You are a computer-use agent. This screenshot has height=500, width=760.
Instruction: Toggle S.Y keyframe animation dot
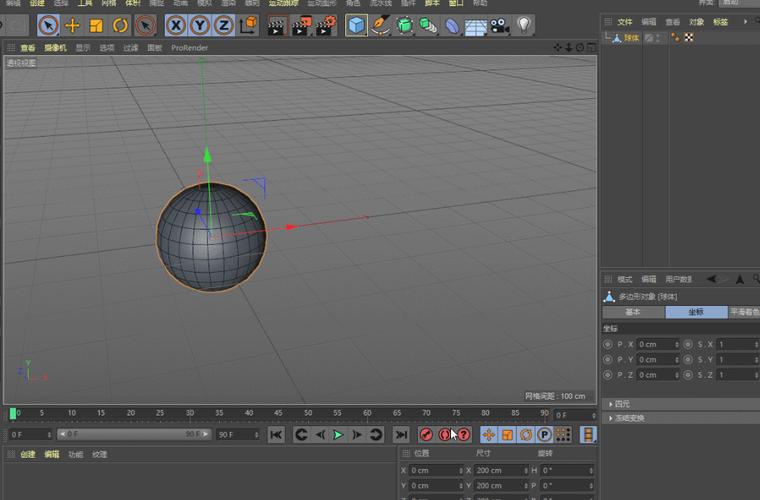[688, 359]
